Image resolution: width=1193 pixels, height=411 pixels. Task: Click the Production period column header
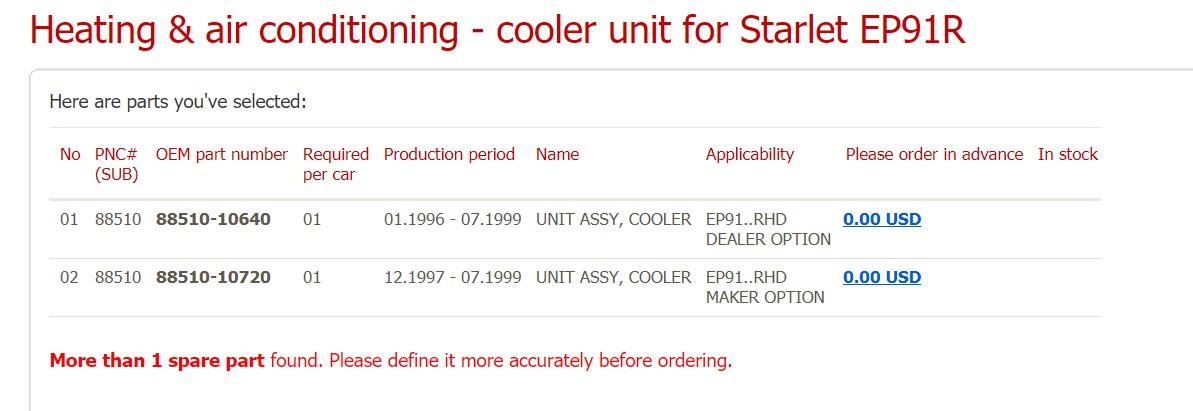(449, 155)
